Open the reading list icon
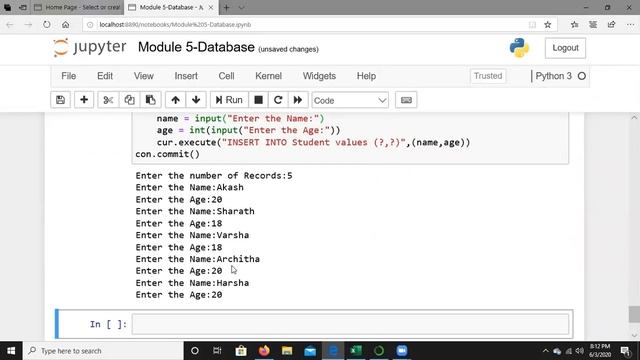The width and height of the screenshot is (640, 360). tap(593, 24)
